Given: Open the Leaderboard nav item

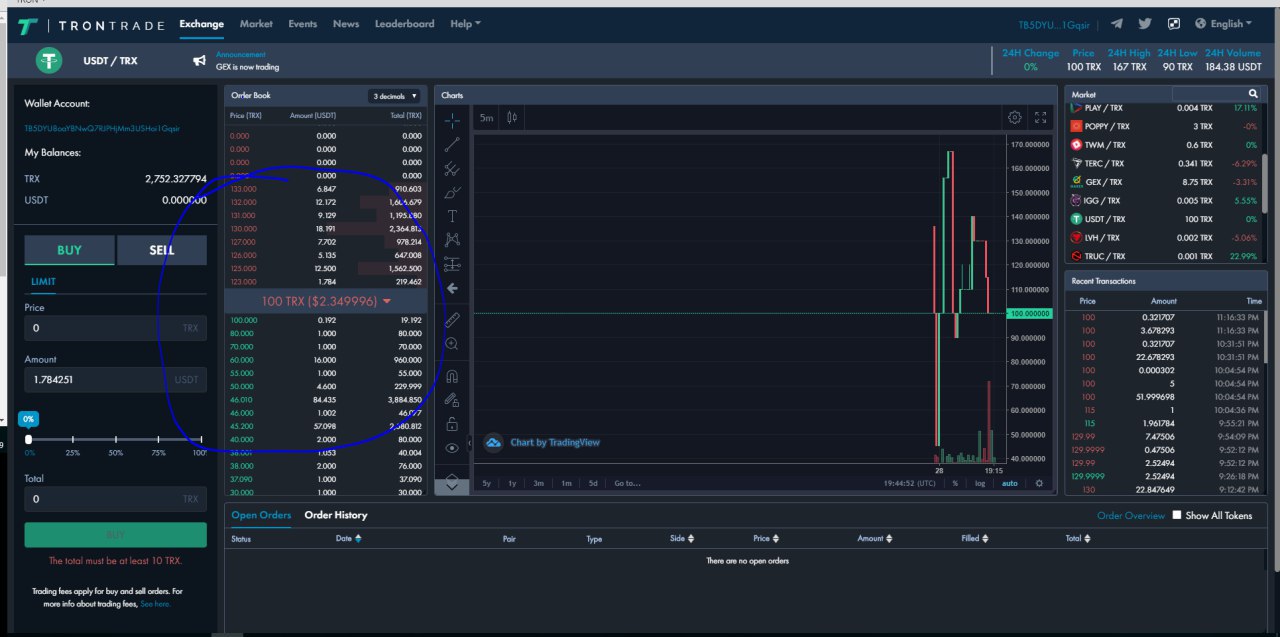Looking at the screenshot, I should (x=404, y=24).
